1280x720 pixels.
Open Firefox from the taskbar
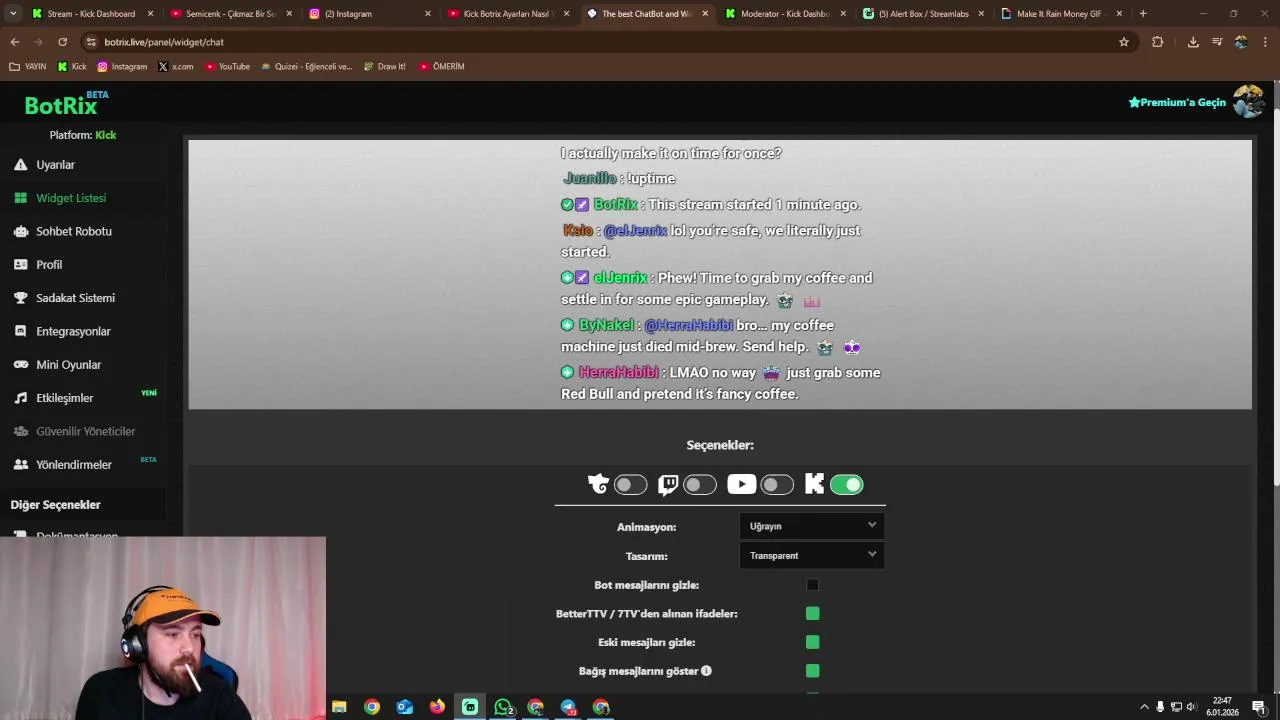click(x=437, y=707)
